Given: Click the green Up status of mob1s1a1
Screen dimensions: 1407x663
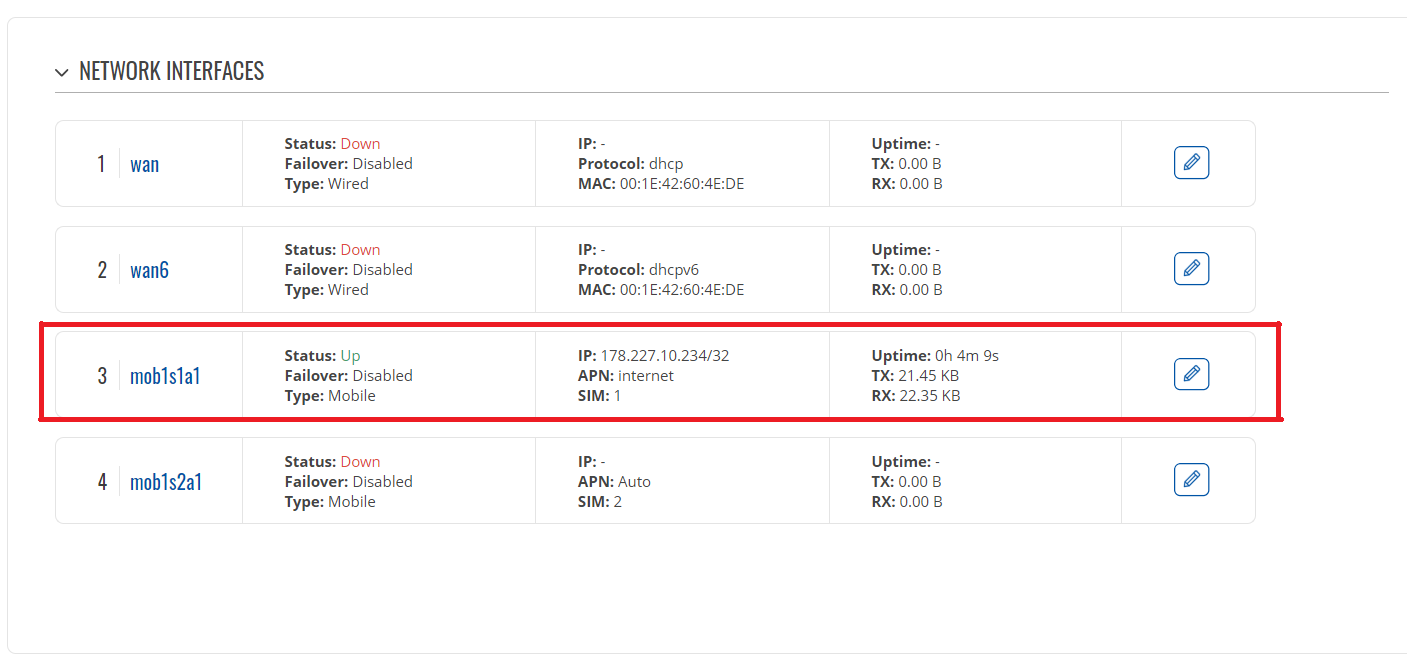Looking at the screenshot, I should [x=350, y=356].
